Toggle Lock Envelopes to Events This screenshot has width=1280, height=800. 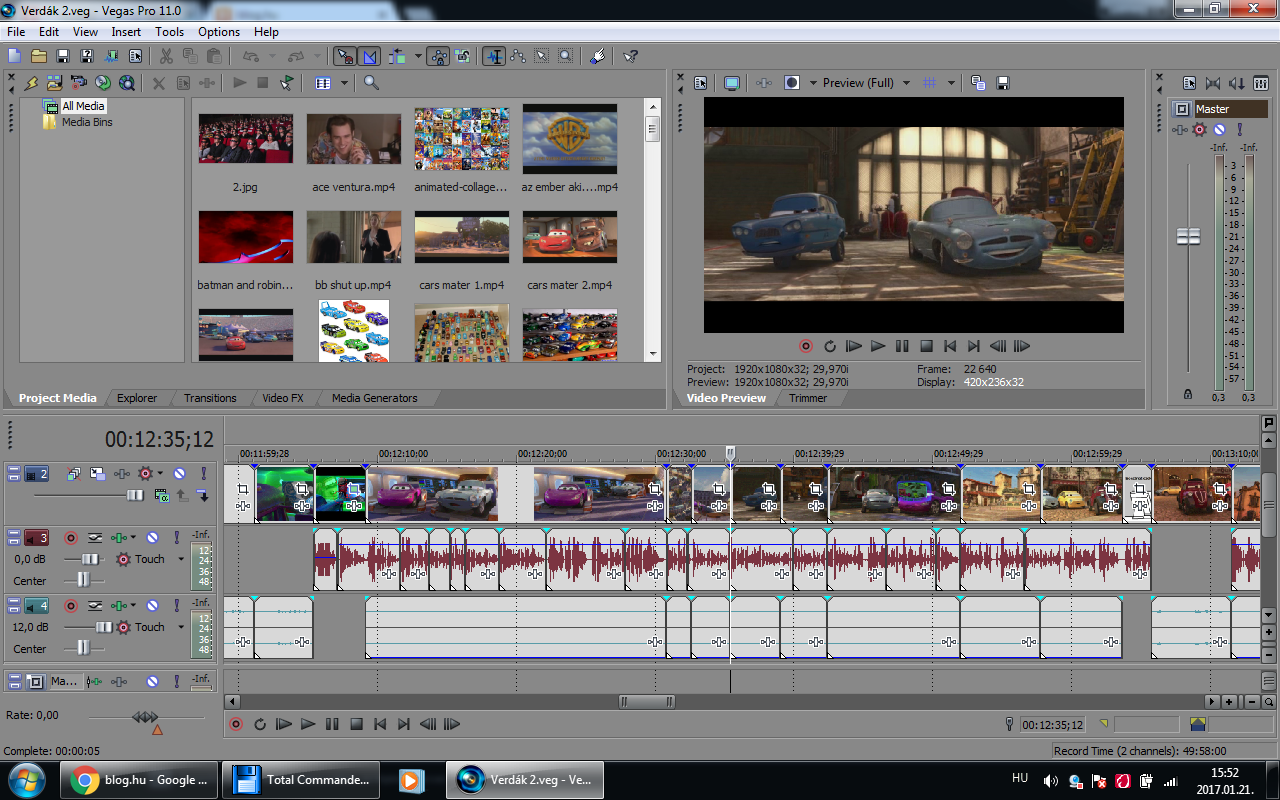coord(438,56)
